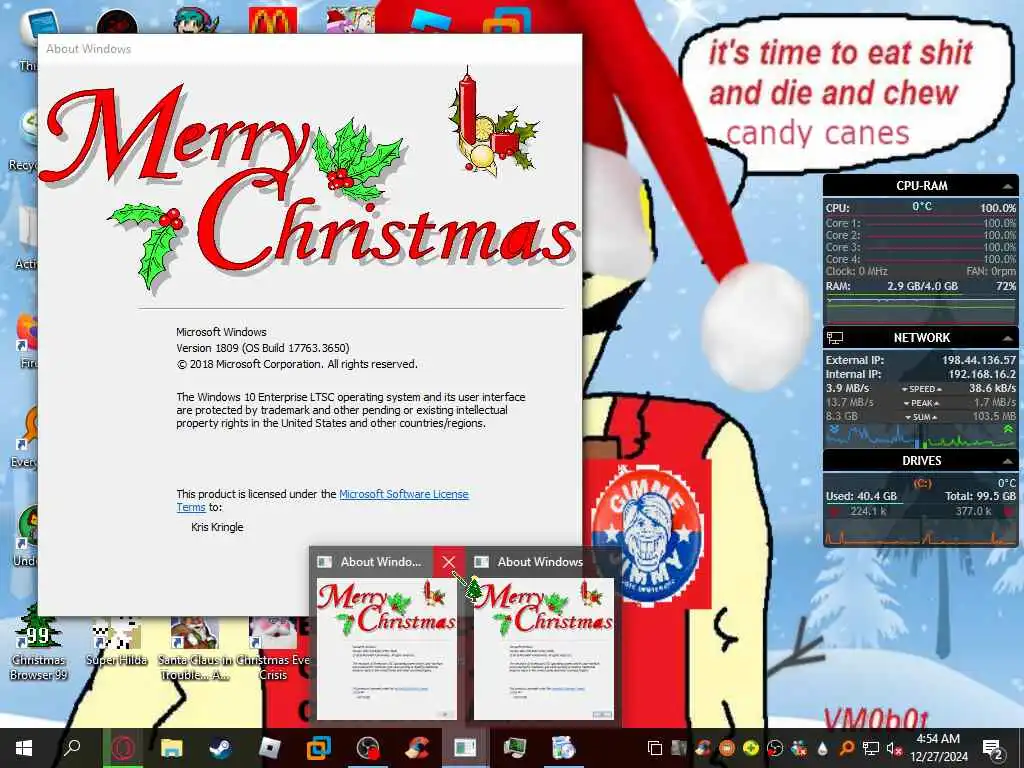Screen dimensions: 1024x768
Task: Launch Opera GX from the taskbar
Action: tap(123, 748)
